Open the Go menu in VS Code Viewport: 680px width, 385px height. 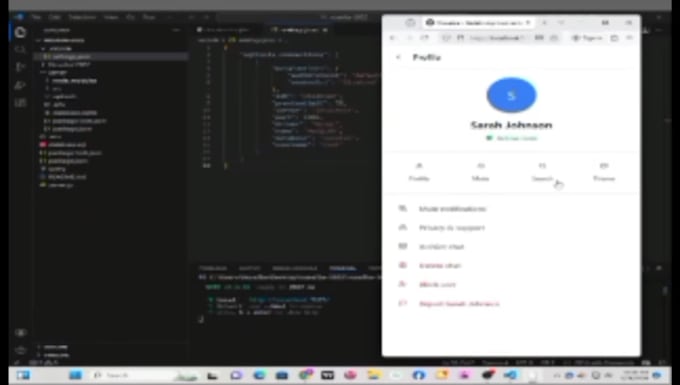click(x=130, y=17)
